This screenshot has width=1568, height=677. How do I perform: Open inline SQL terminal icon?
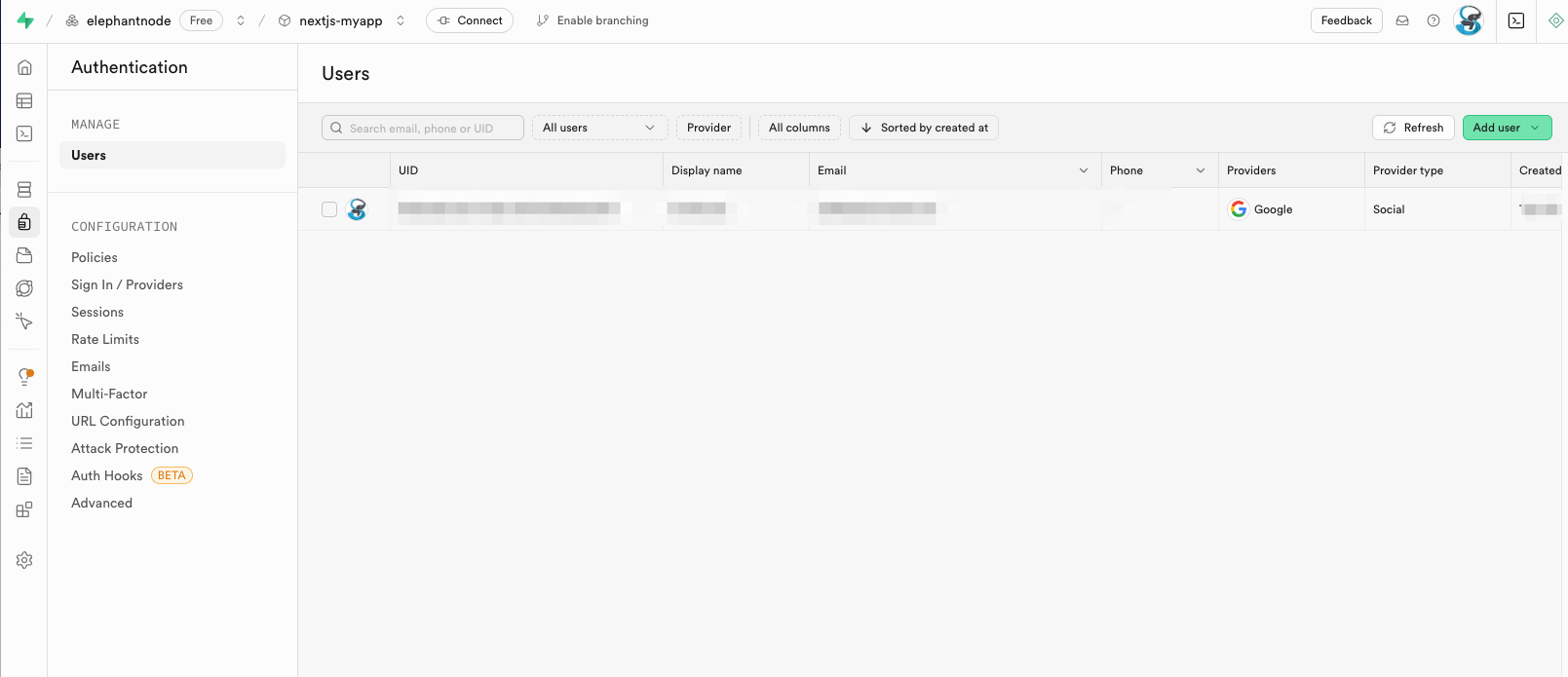(x=1516, y=20)
